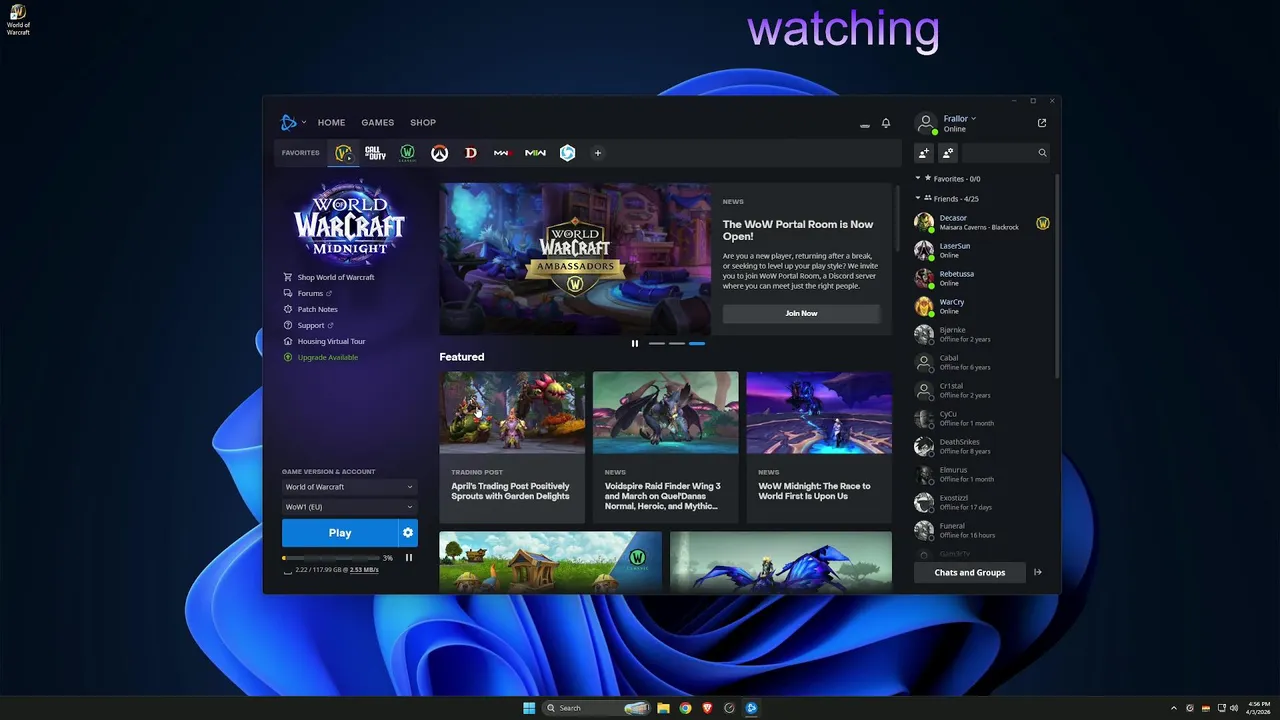Select offline friend DeathSnikes
1280x720 pixels.
982,446
